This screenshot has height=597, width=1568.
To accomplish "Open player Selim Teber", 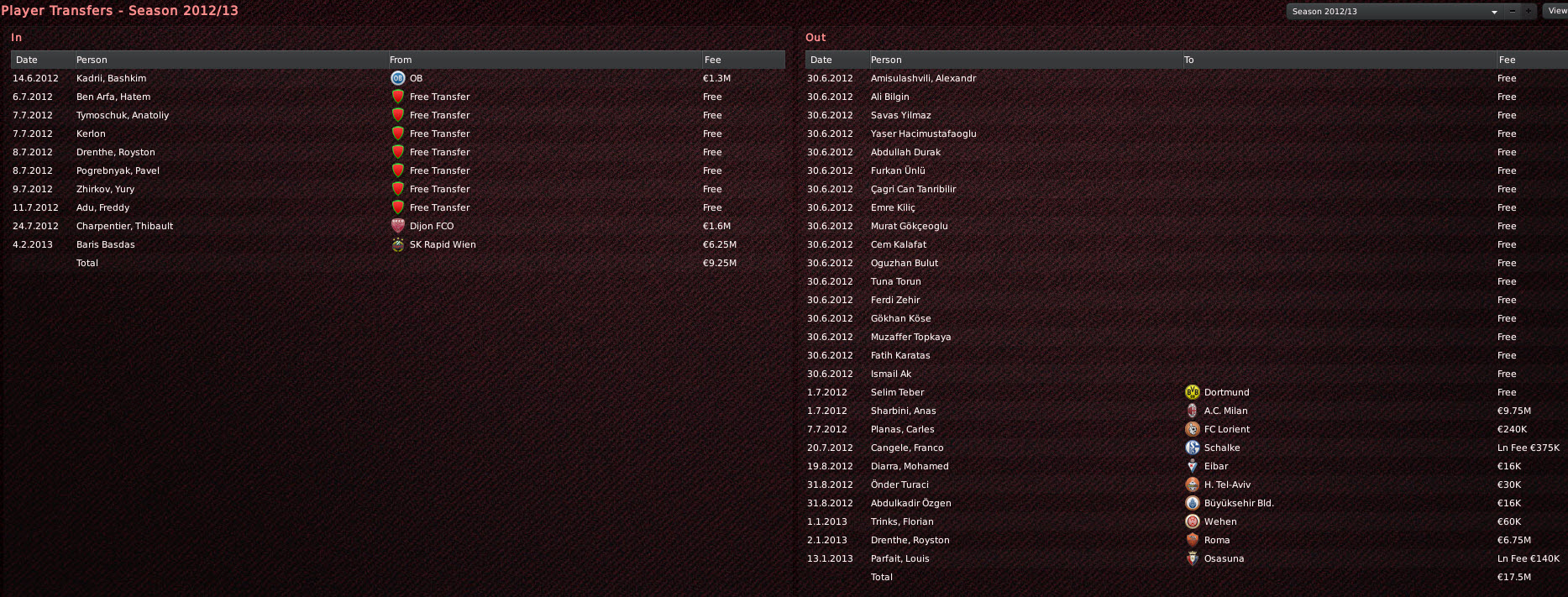I will tap(897, 392).
